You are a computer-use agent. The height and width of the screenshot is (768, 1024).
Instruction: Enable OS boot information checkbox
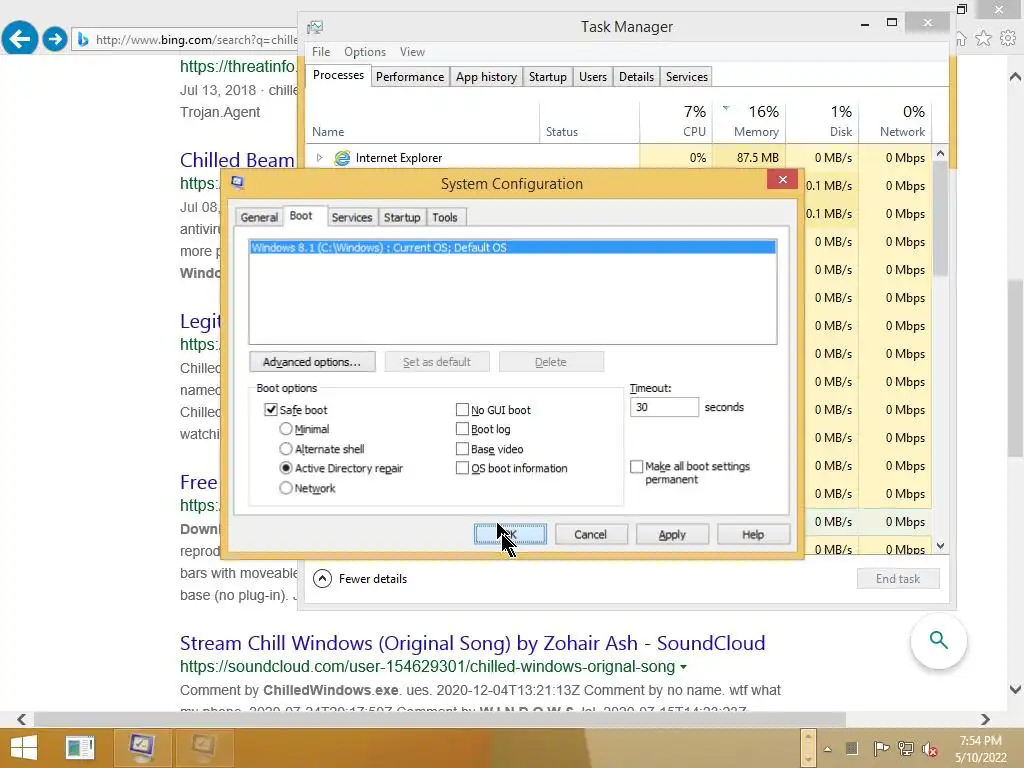(x=462, y=468)
